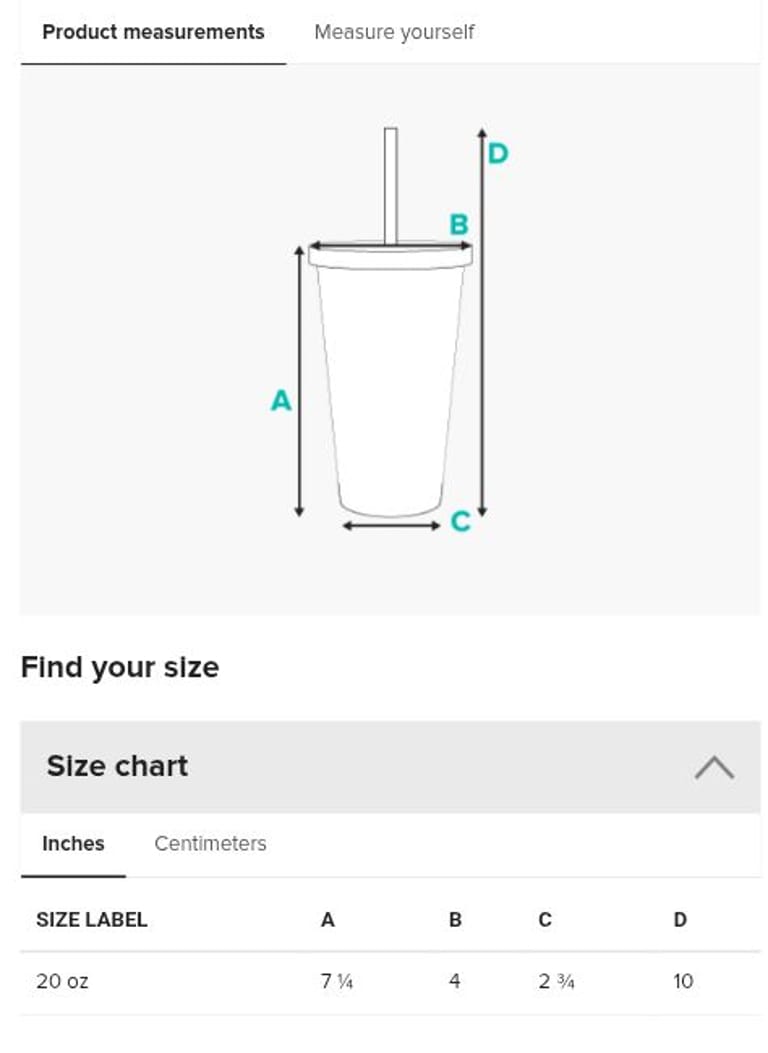This screenshot has width=768, height=1053.
Task: Select the 20 oz size row label
Action: (62, 981)
